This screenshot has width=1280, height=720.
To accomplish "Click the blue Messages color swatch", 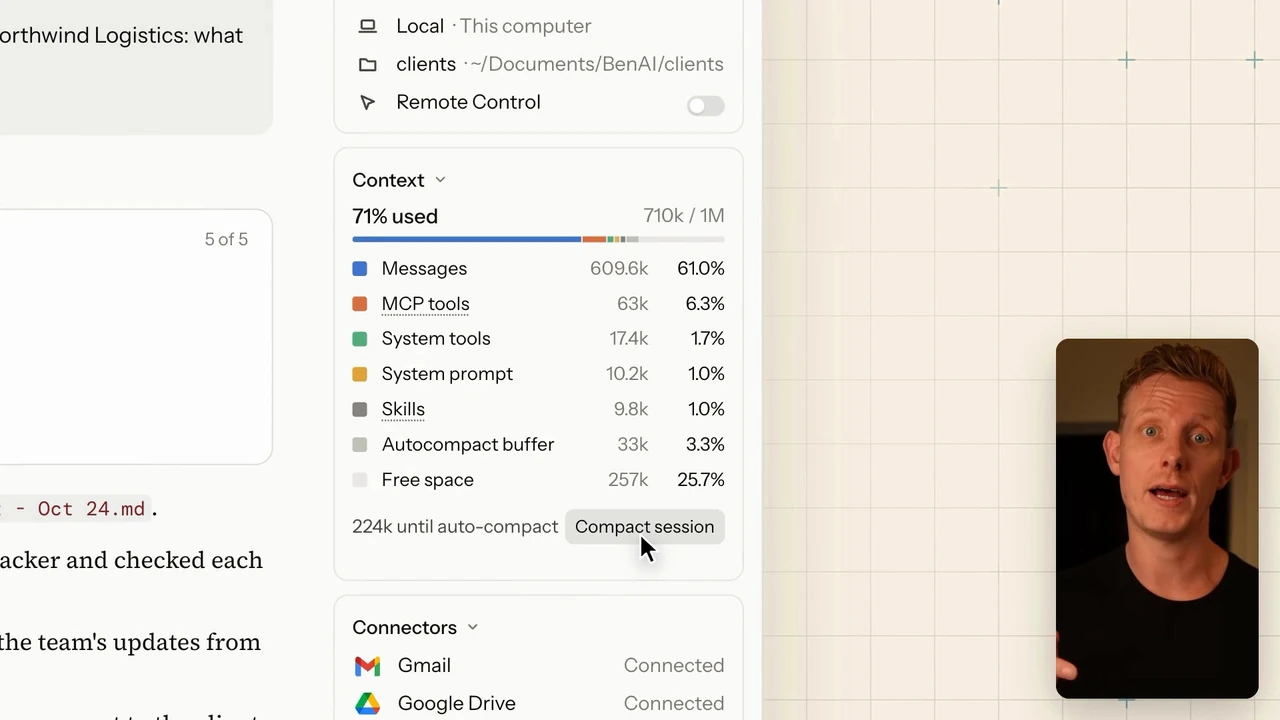I will coord(360,269).
